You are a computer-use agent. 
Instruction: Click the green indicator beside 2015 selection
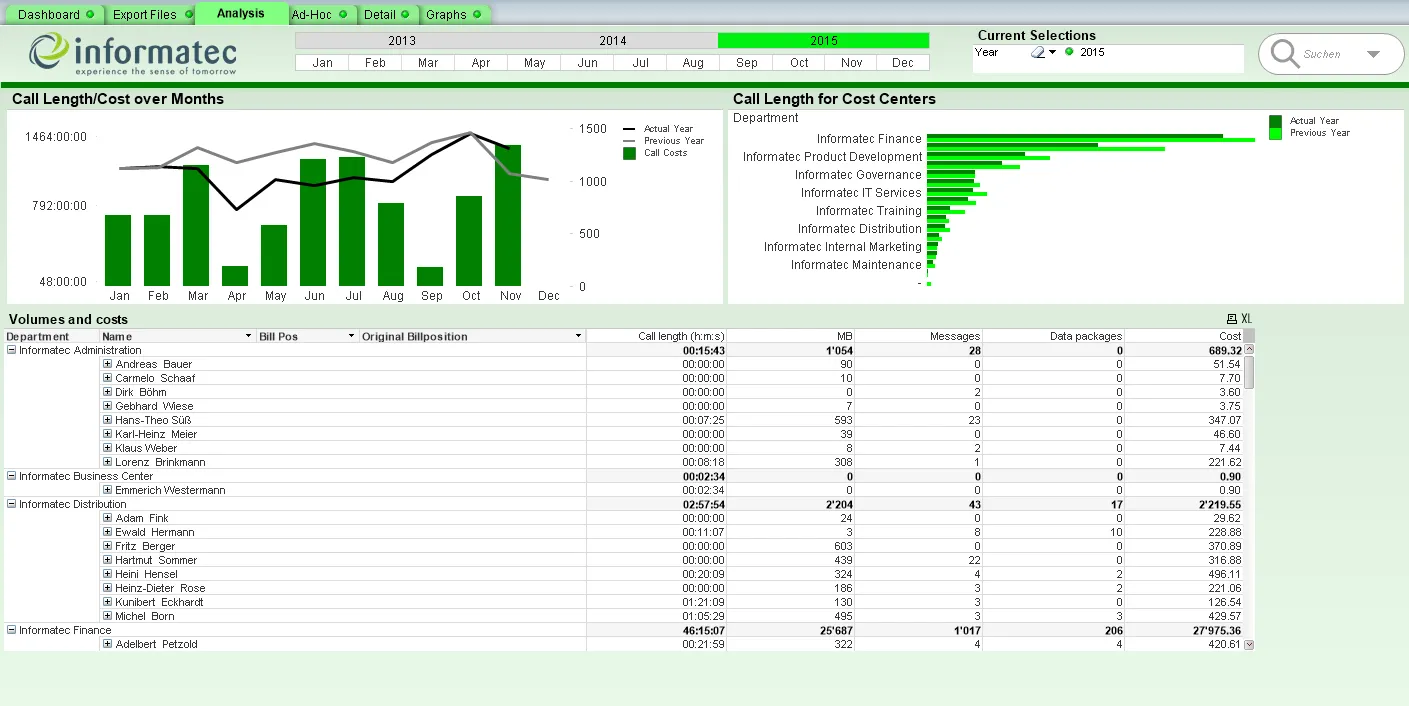click(1069, 52)
